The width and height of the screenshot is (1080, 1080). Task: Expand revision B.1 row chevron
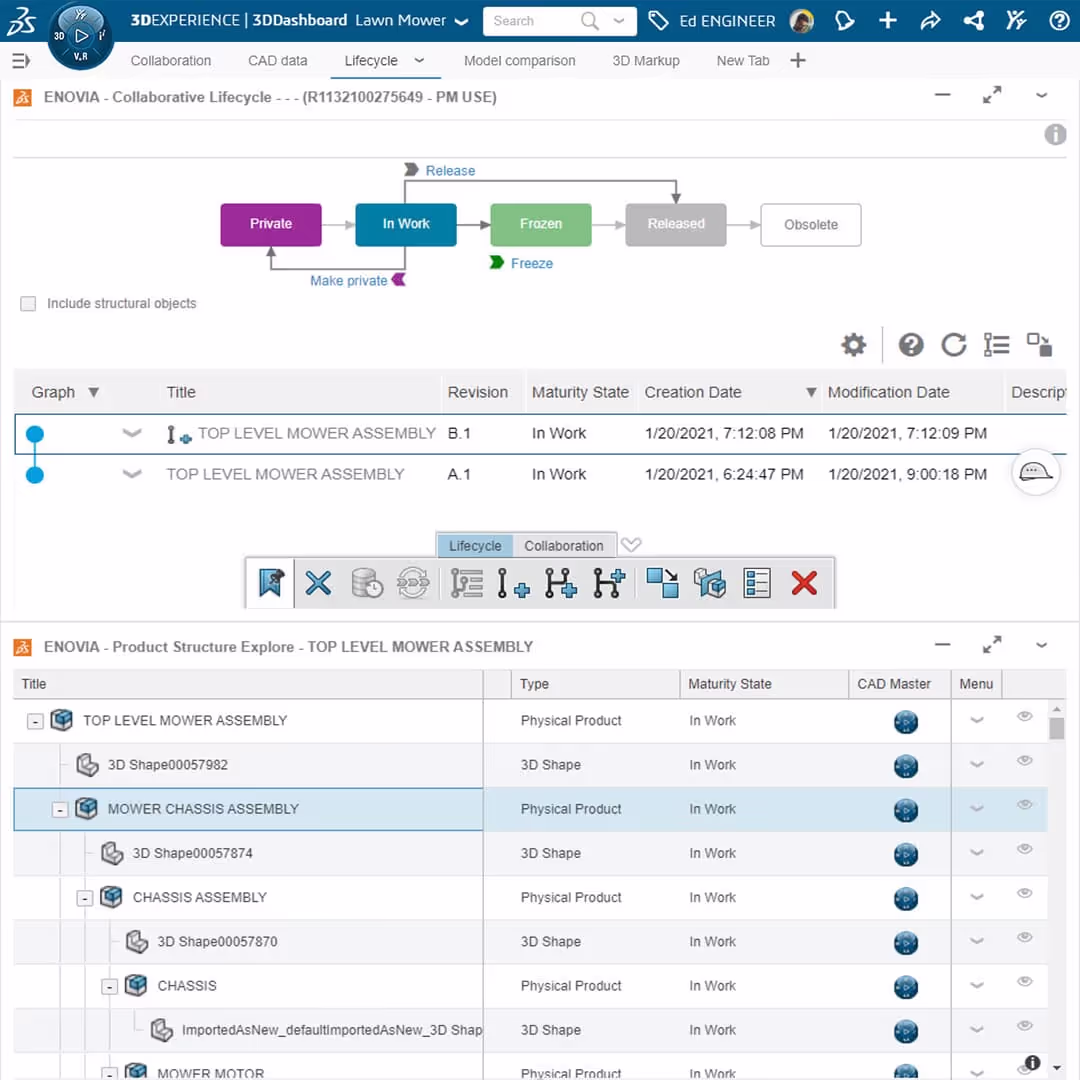coord(132,433)
